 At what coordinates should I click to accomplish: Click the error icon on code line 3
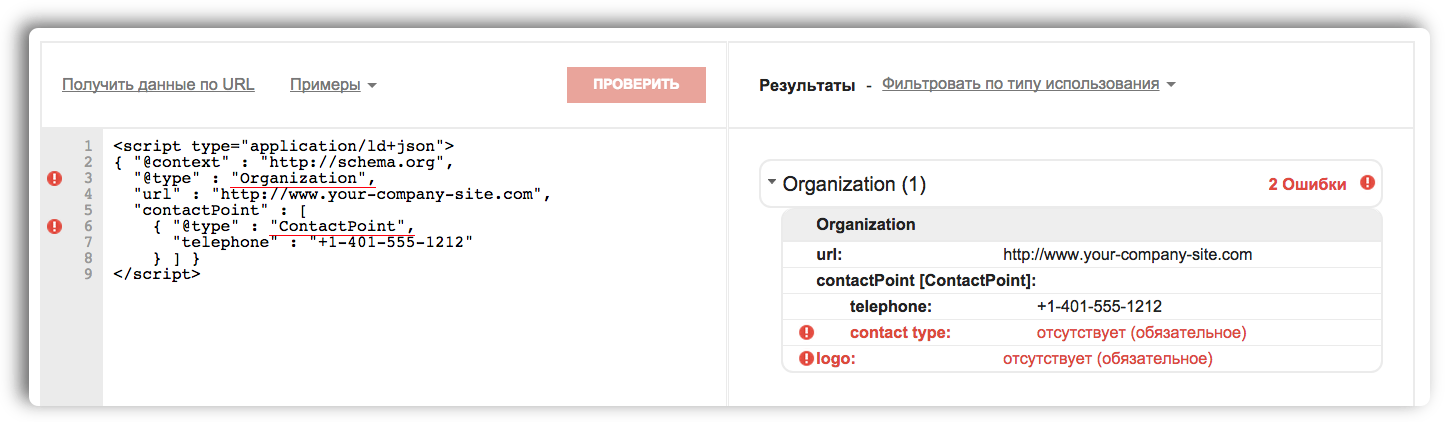(55, 178)
